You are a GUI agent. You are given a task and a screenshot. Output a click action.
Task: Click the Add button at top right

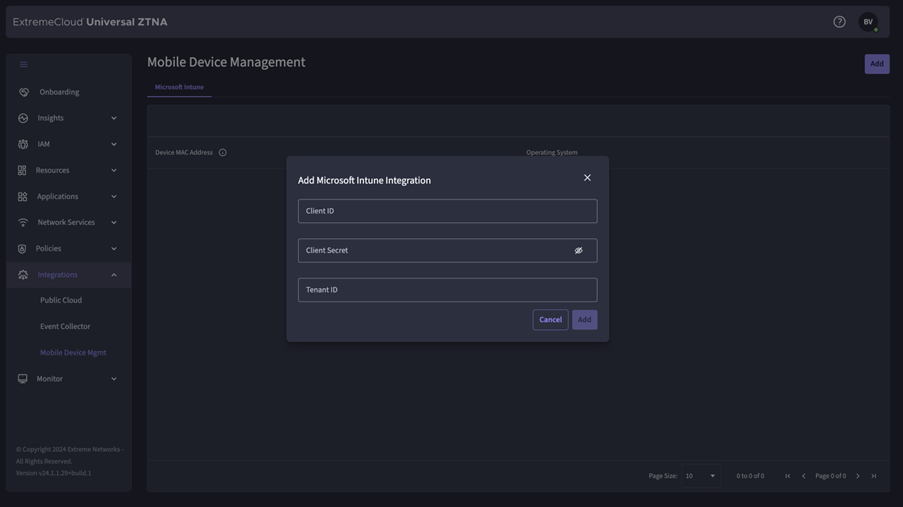click(876, 64)
